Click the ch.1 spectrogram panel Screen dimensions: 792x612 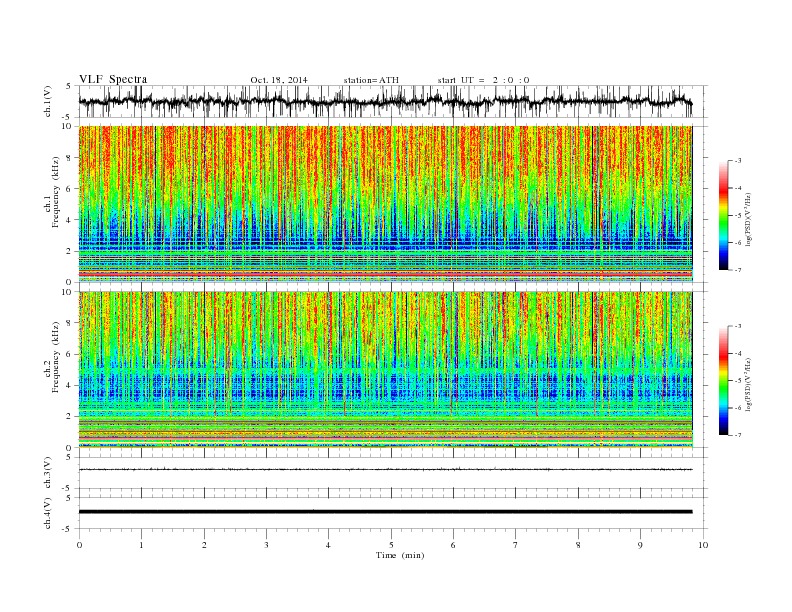tap(385, 204)
